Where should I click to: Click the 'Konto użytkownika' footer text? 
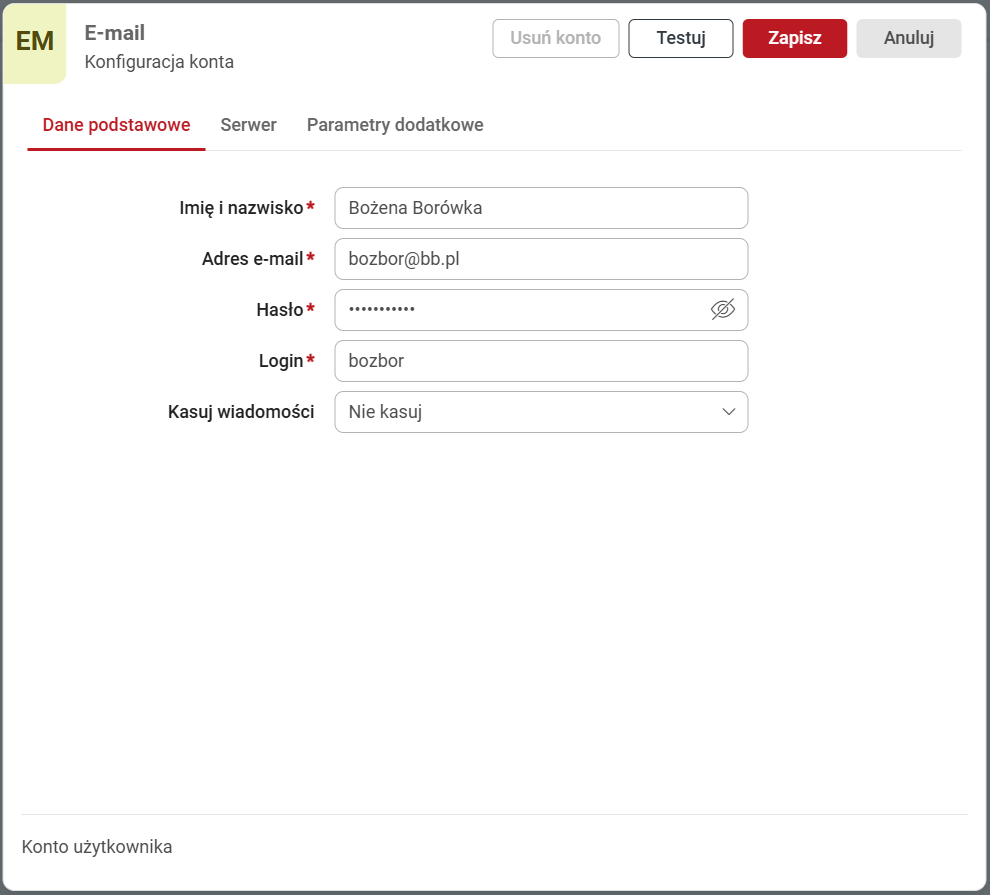[x=97, y=847]
